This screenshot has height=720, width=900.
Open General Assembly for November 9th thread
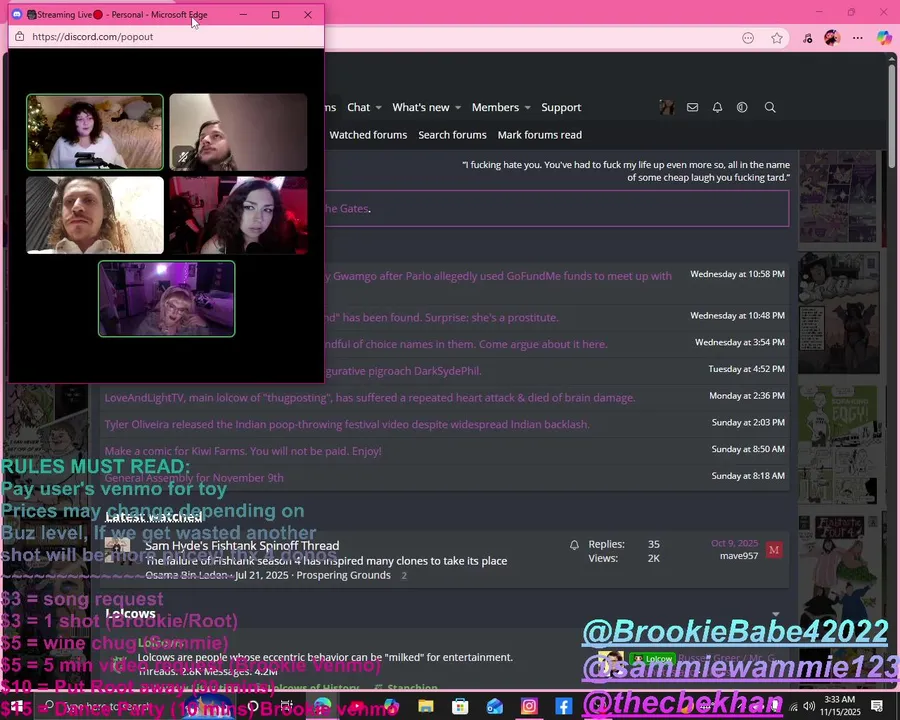(194, 478)
